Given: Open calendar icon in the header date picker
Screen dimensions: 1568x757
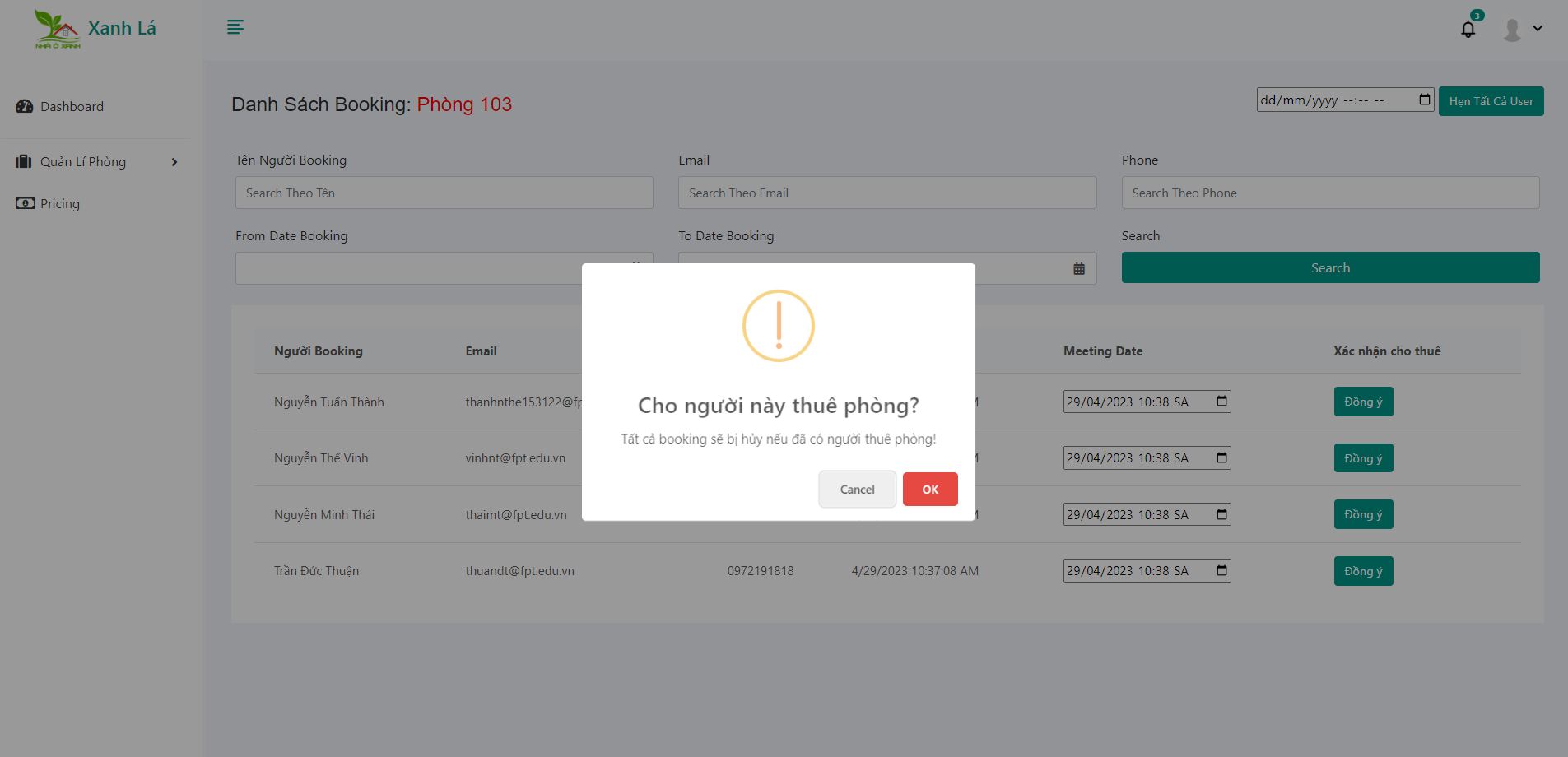Looking at the screenshot, I should 1424,99.
